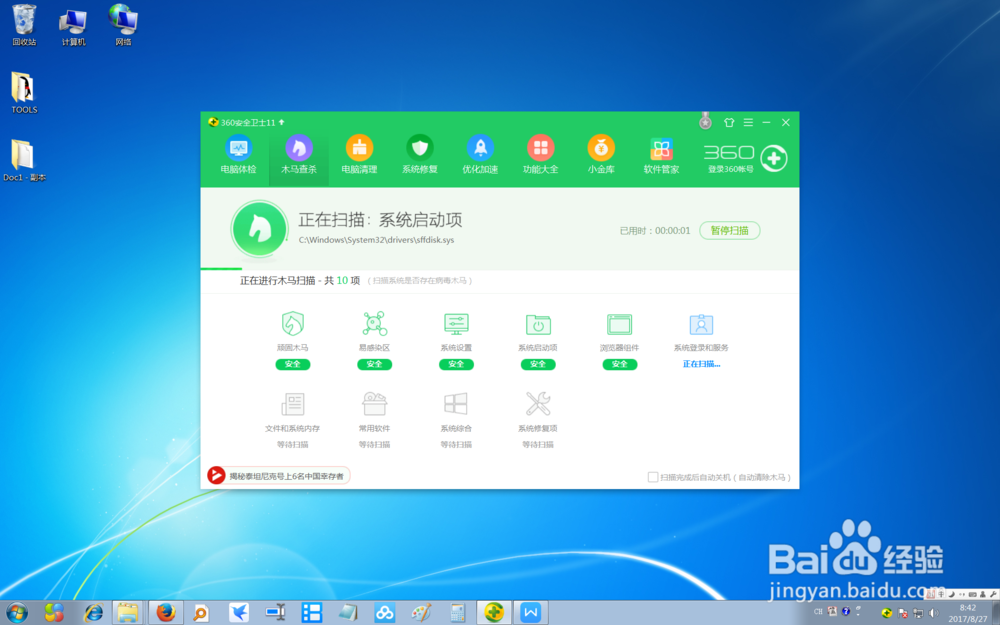Screen dimensions: 1000x625
Task: Open Paint palette icon in taskbar
Action: pyautogui.click(x=421, y=614)
